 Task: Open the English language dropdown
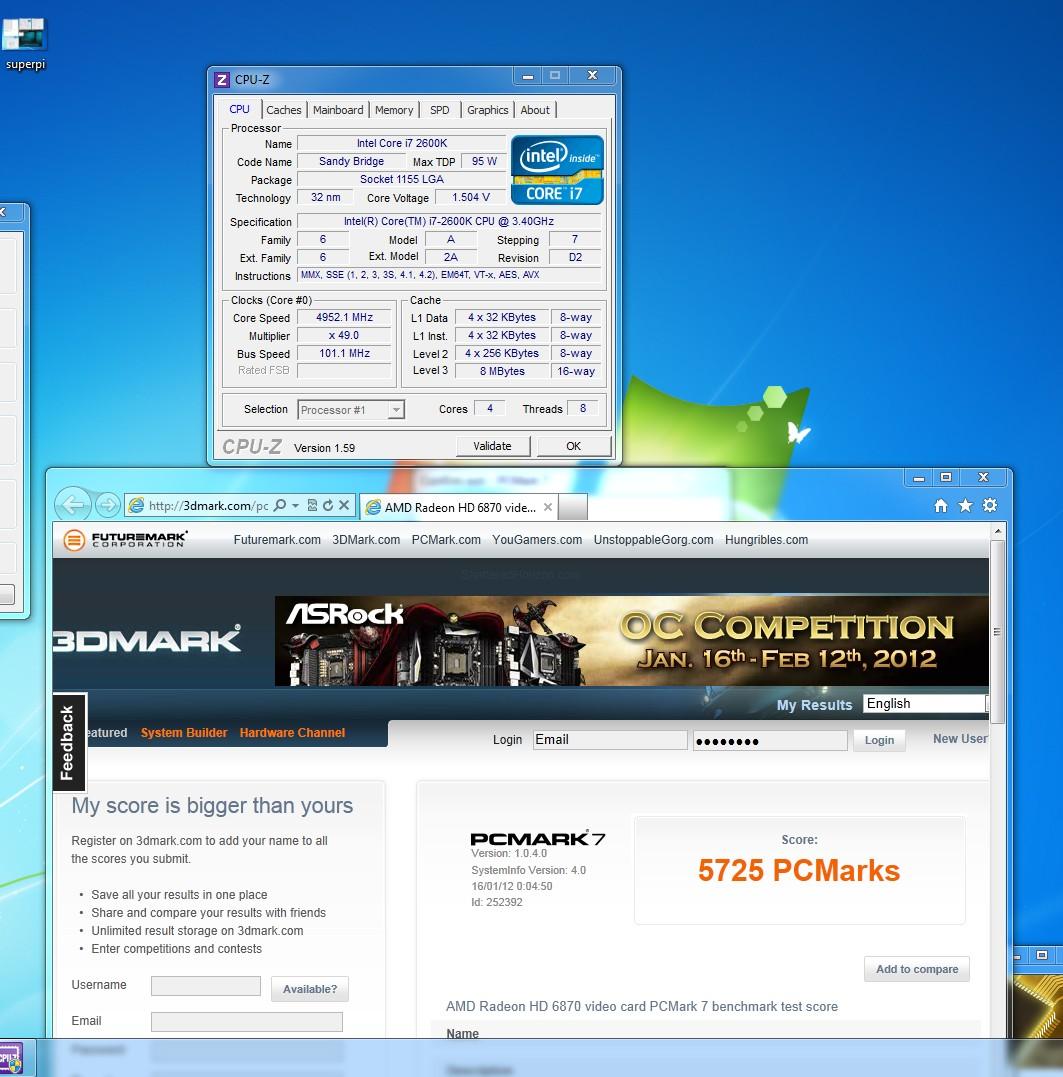926,703
